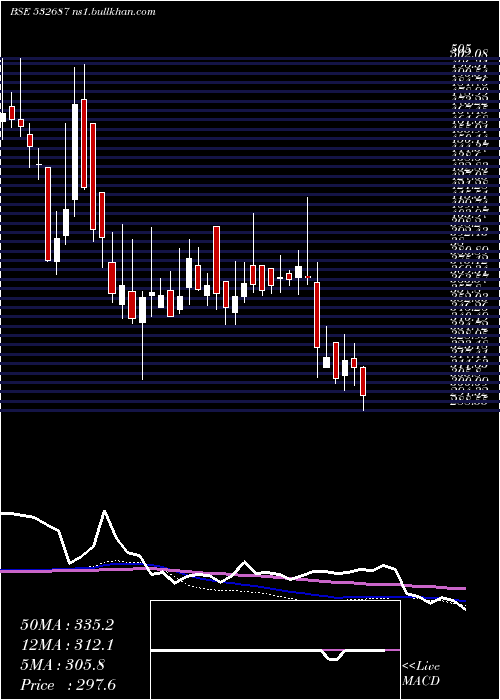The height and width of the screenshot is (700, 500).
Task: Click the <<Live MACD label
Action: coord(421,674)
